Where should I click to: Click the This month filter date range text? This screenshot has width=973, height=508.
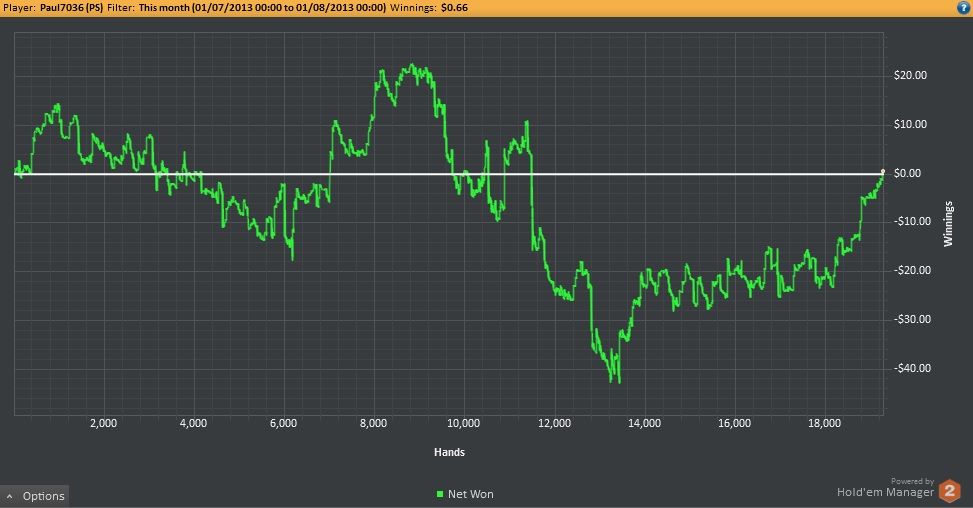tap(262, 7)
